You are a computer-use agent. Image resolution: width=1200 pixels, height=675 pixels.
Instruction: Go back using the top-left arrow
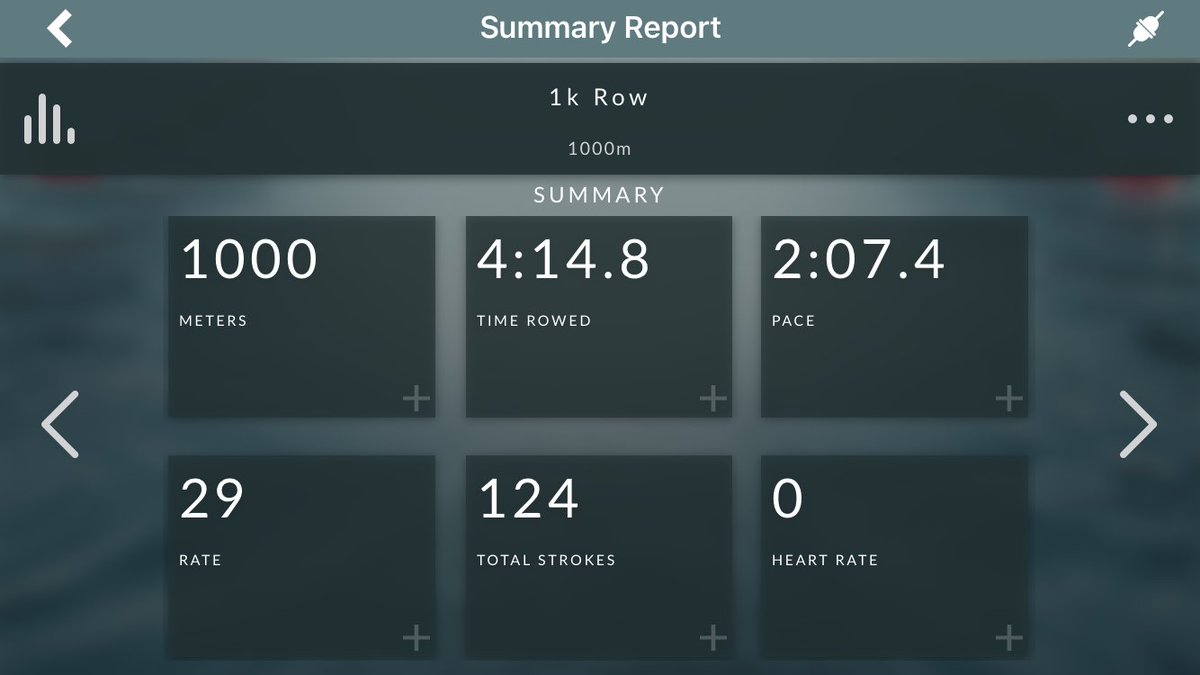[x=60, y=27]
